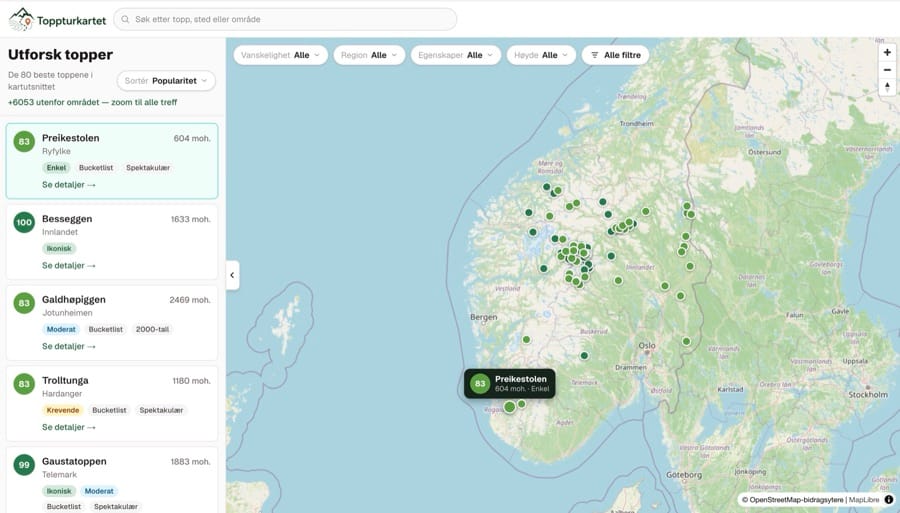
Task: Click the Toppturkartet logo
Action: coord(57,20)
